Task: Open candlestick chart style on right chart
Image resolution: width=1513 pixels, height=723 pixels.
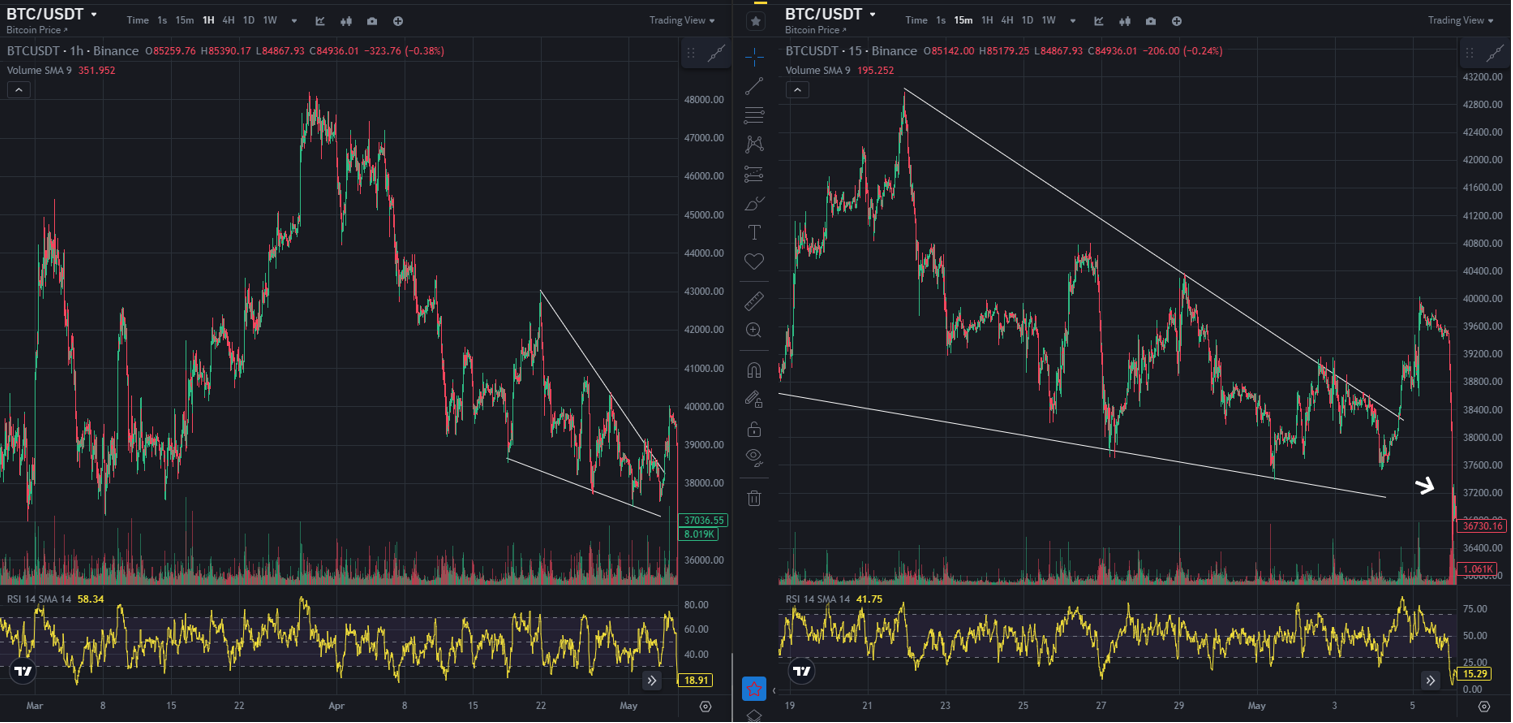Action: click(x=1125, y=21)
